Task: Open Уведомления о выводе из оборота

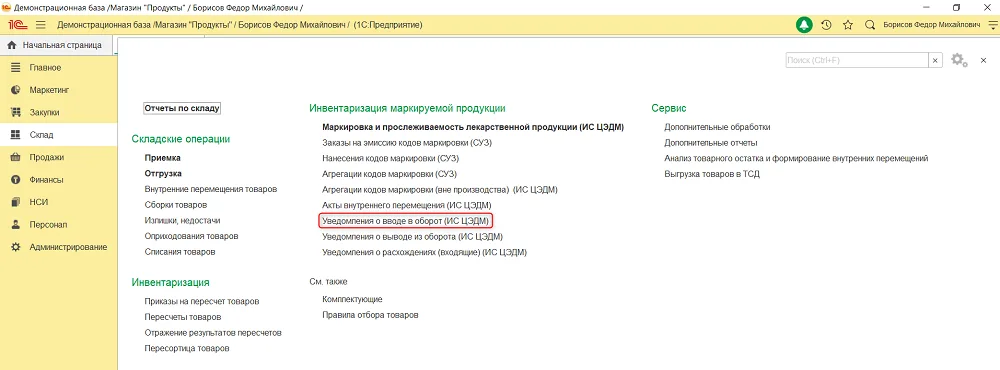Action: [413, 237]
